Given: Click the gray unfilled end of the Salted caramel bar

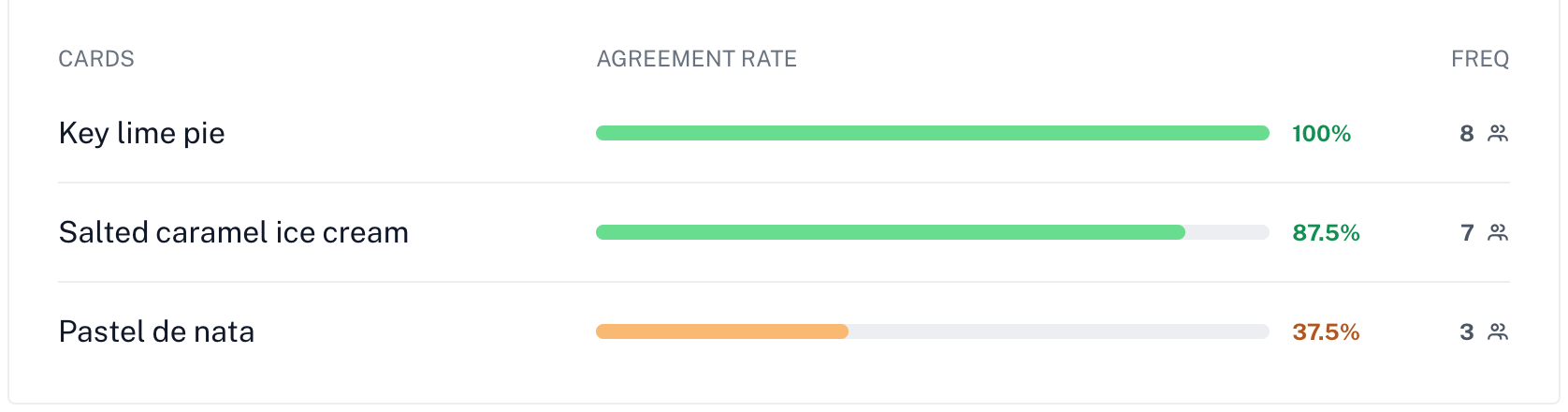Looking at the screenshot, I should point(1227,232).
